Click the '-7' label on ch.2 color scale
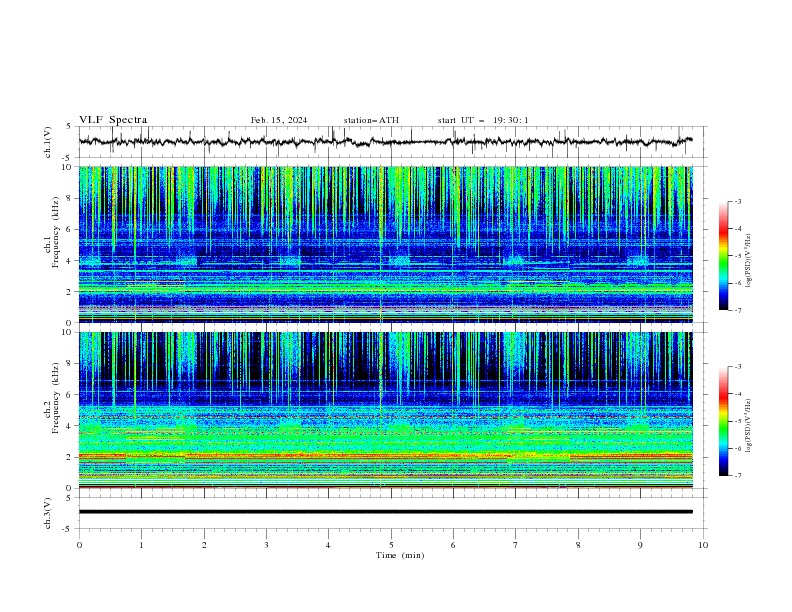Image resolution: width=792 pixels, height=612 pixels. click(737, 476)
